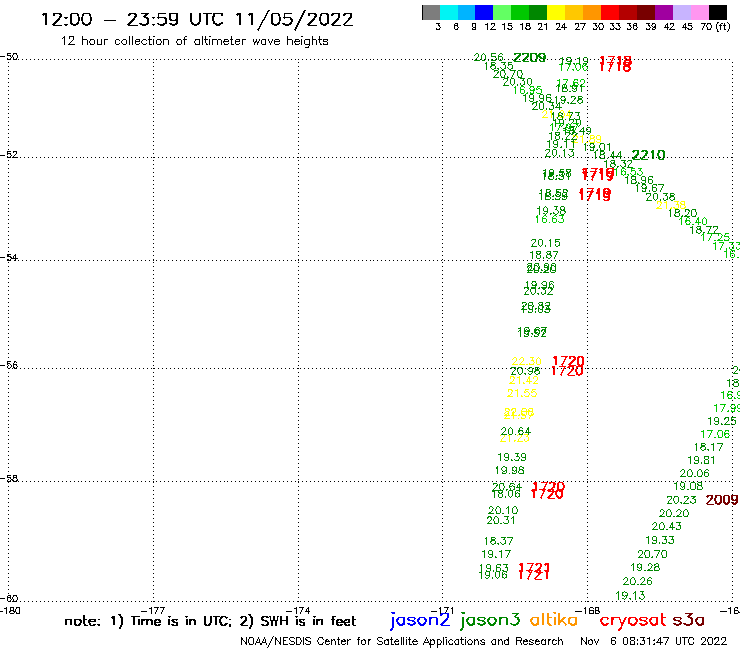Click the -174 longitude axis label
Screen dimensions: 740x650
coord(298,611)
